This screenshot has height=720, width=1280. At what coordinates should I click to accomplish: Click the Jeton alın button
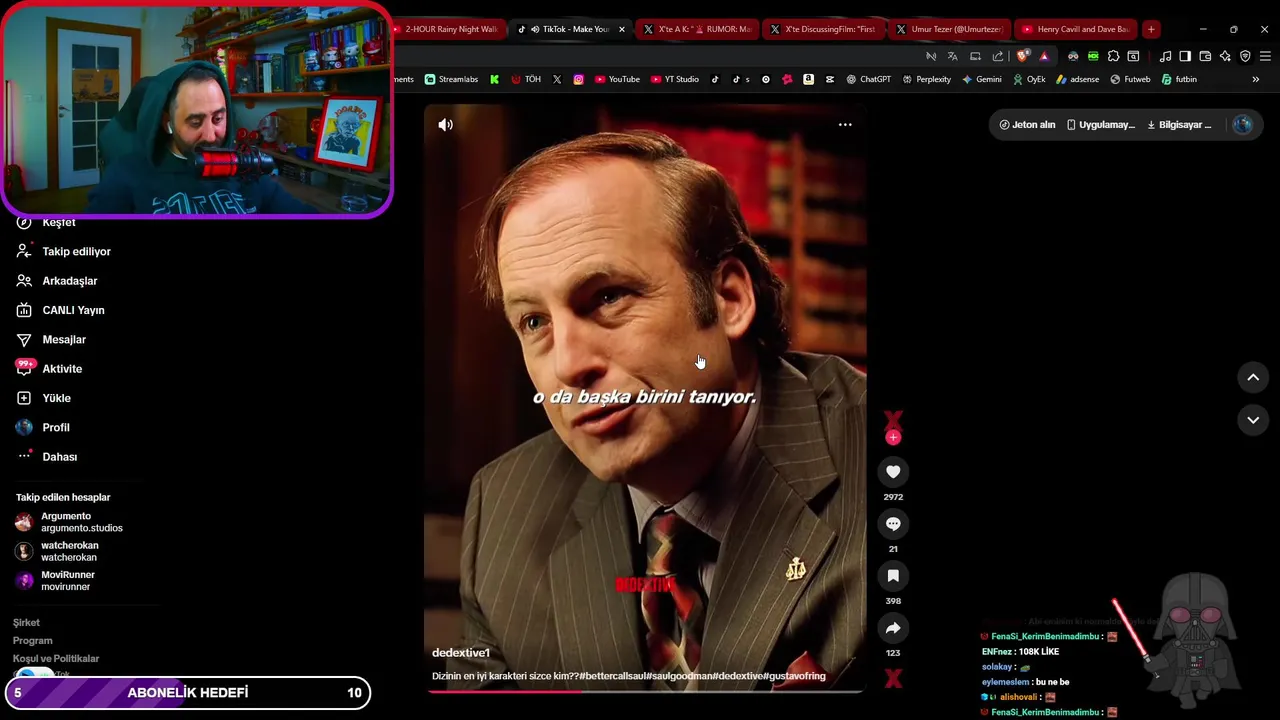click(x=1027, y=125)
